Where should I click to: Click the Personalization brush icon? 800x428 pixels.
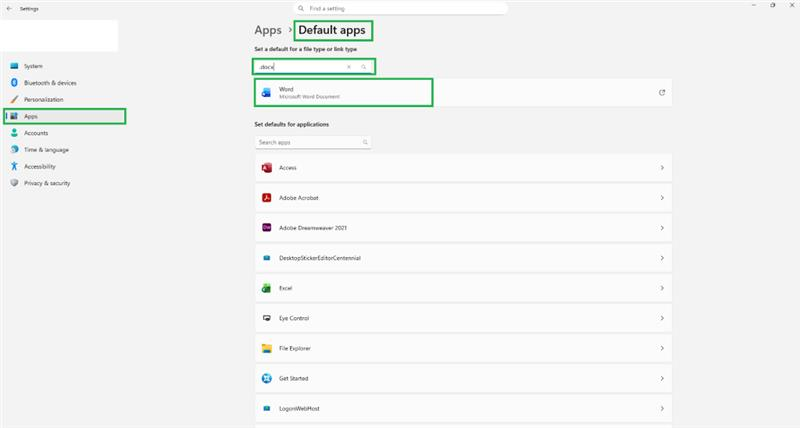pos(14,99)
